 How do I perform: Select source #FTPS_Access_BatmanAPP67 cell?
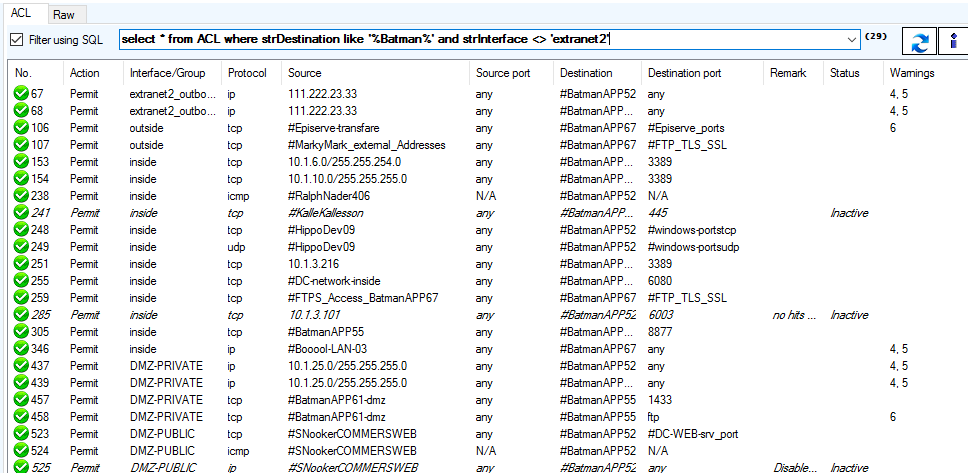(x=363, y=298)
